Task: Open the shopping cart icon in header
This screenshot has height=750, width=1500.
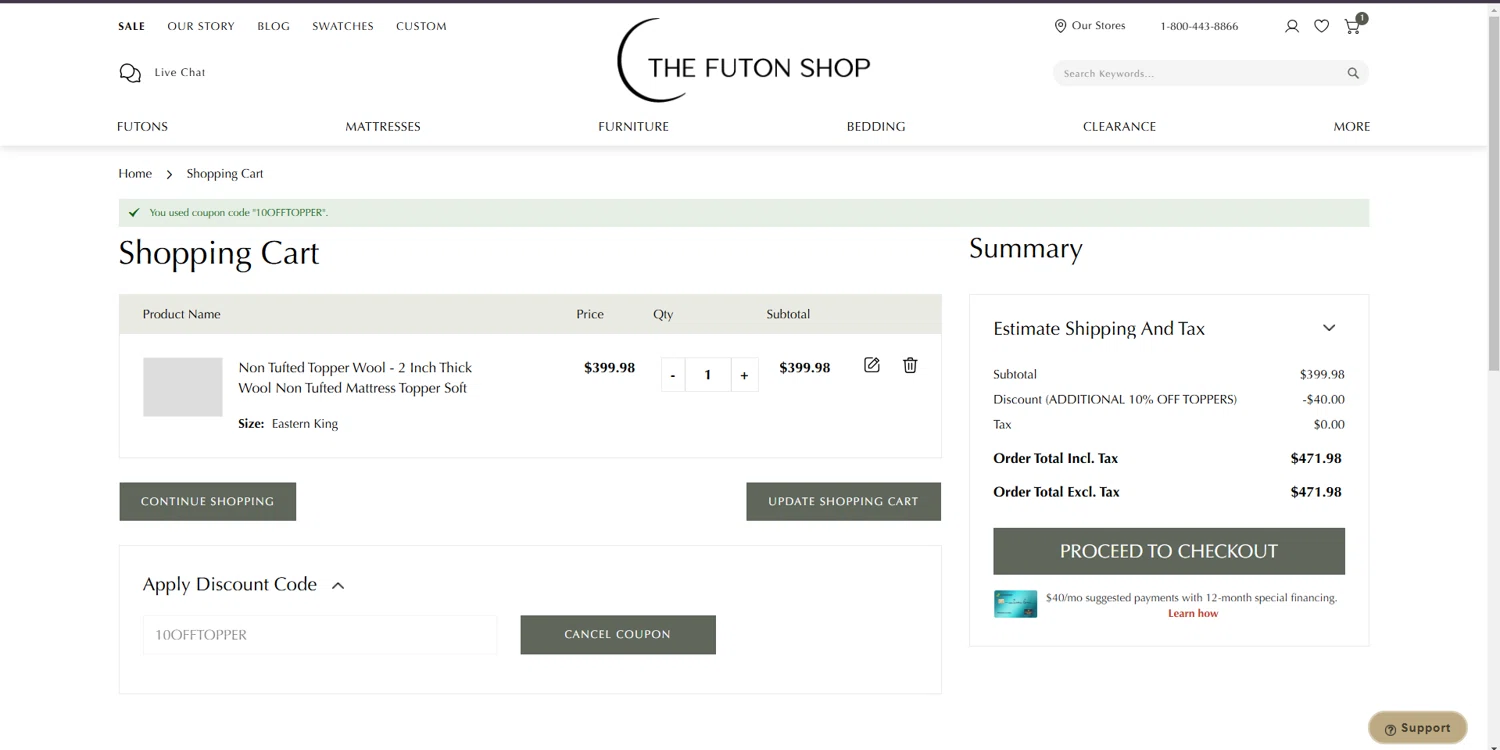Action: pos(1353,26)
